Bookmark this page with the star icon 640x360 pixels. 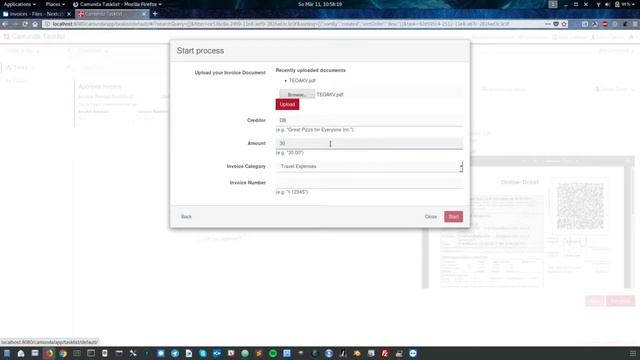pos(564,24)
